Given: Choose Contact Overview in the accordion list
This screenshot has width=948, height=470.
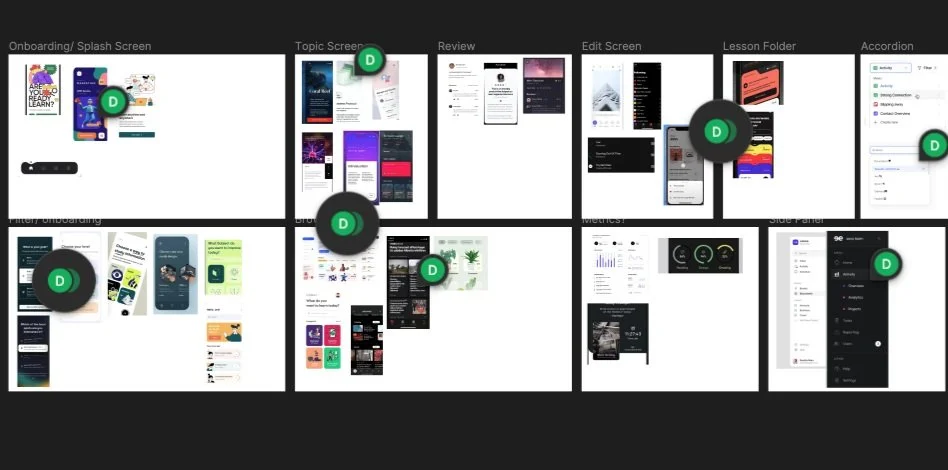Looking at the screenshot, I should [x=895, y=114].
